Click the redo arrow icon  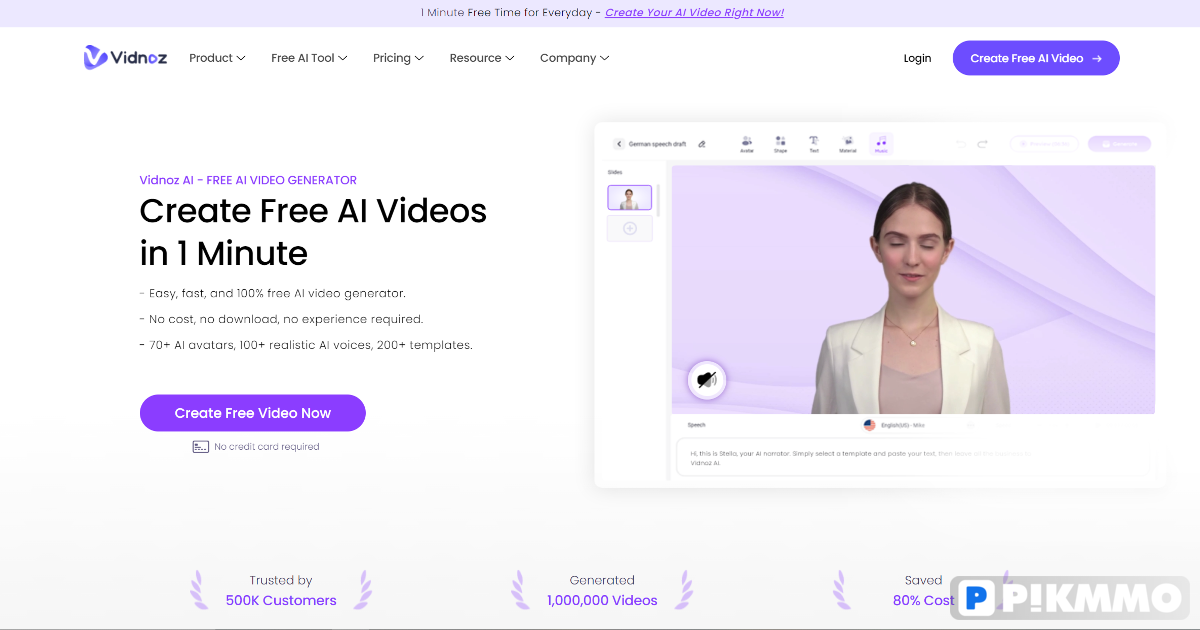(983, 144)
